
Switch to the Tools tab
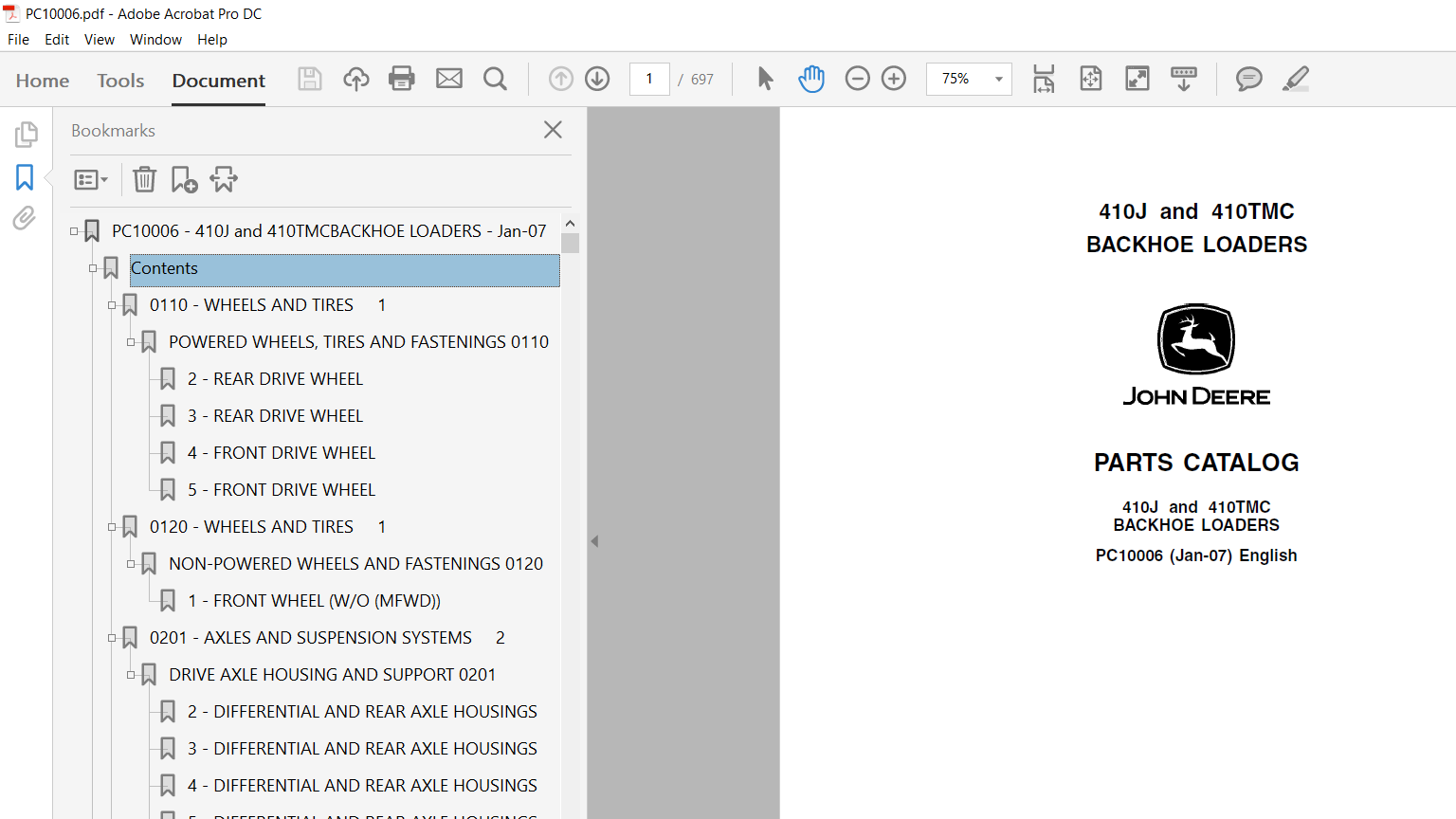120,81
